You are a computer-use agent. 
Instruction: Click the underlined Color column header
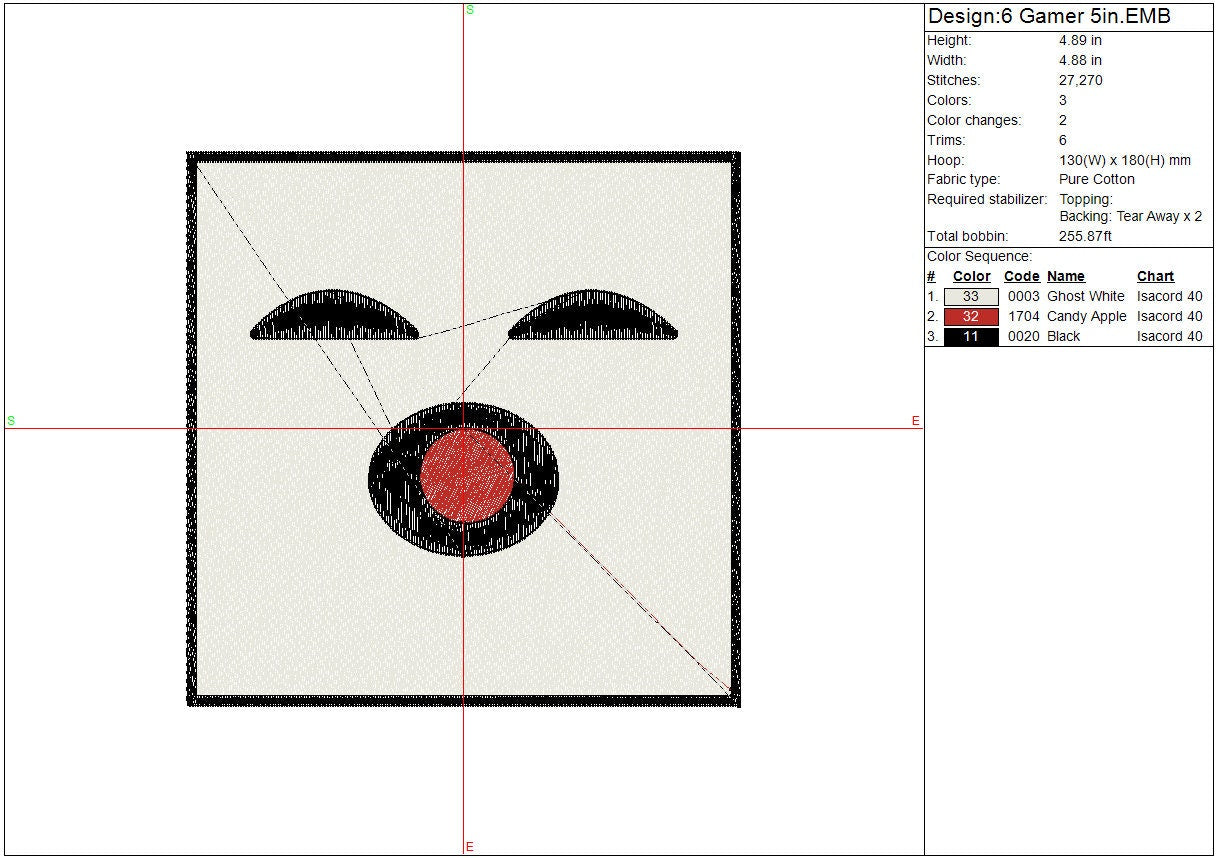tap(971, 277)
